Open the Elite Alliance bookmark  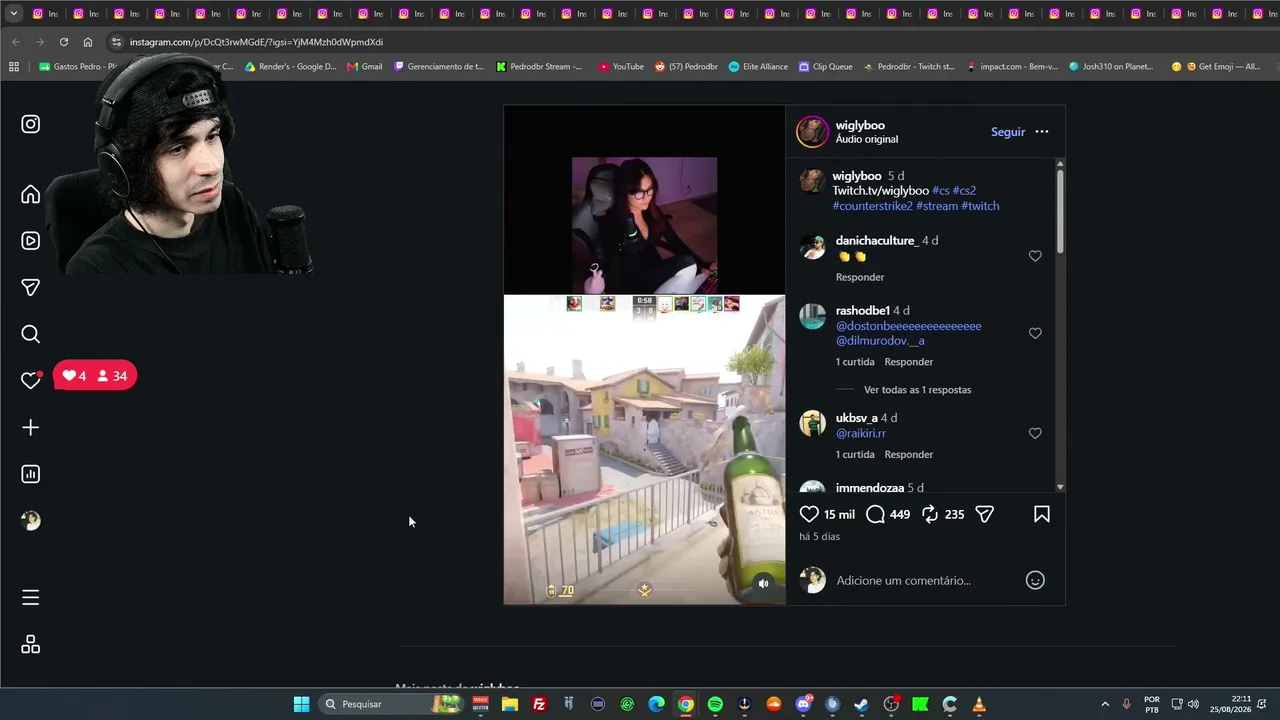[758, 67]
